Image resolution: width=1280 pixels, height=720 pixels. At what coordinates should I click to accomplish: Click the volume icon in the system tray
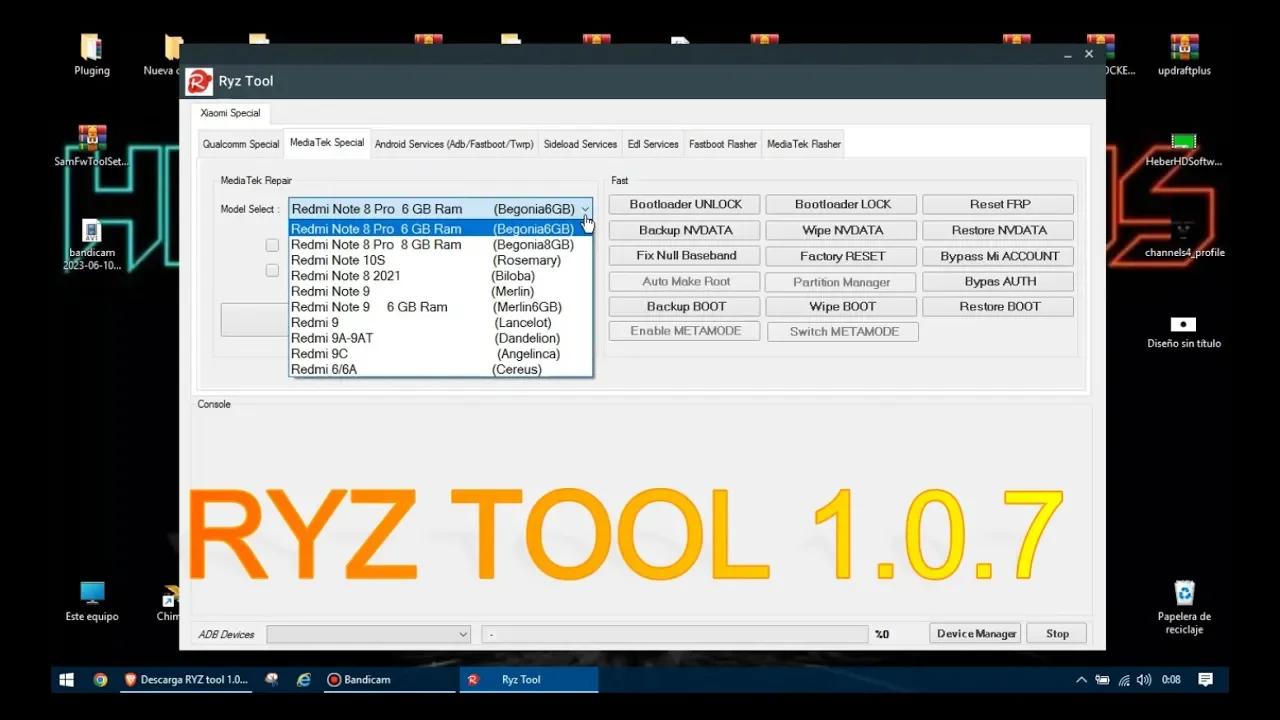pos(1143,679)
